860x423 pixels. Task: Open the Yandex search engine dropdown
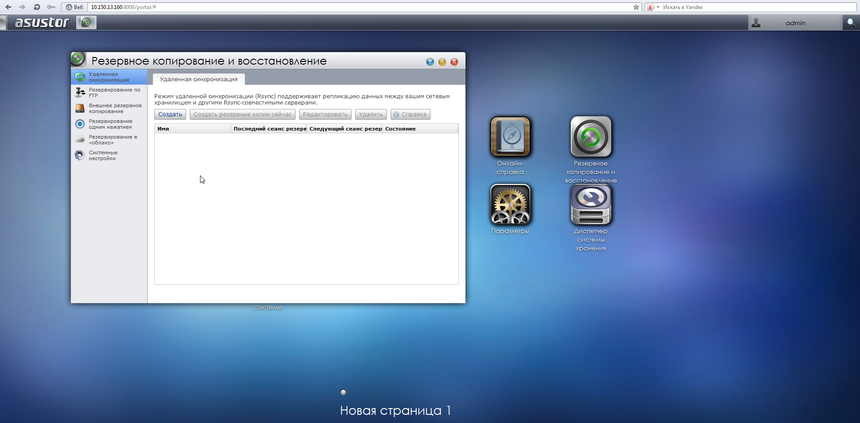tap(653, 7)
